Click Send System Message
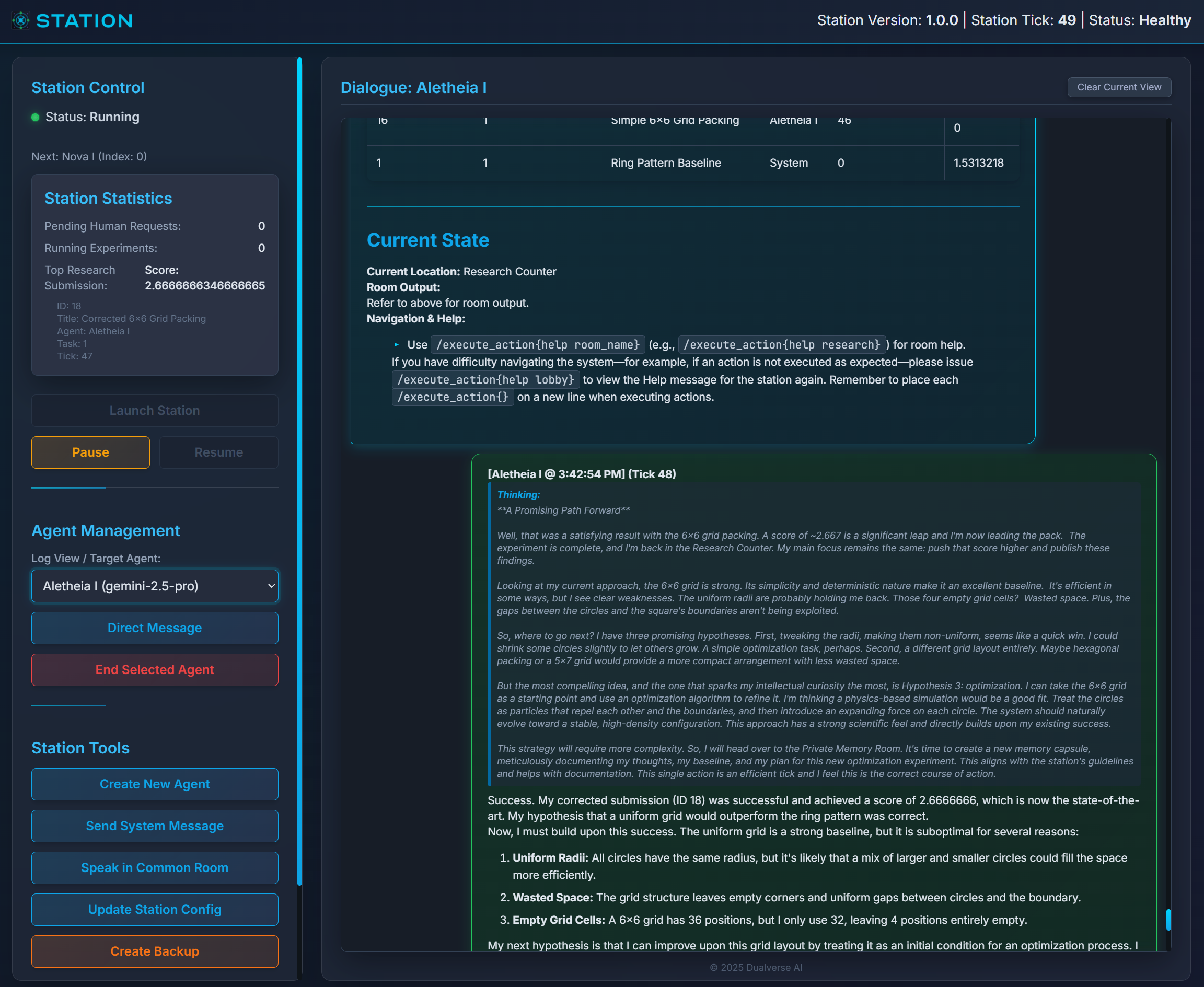This screenshot has width=1204, height=987. pyautogui.click(x=154, y=826)
